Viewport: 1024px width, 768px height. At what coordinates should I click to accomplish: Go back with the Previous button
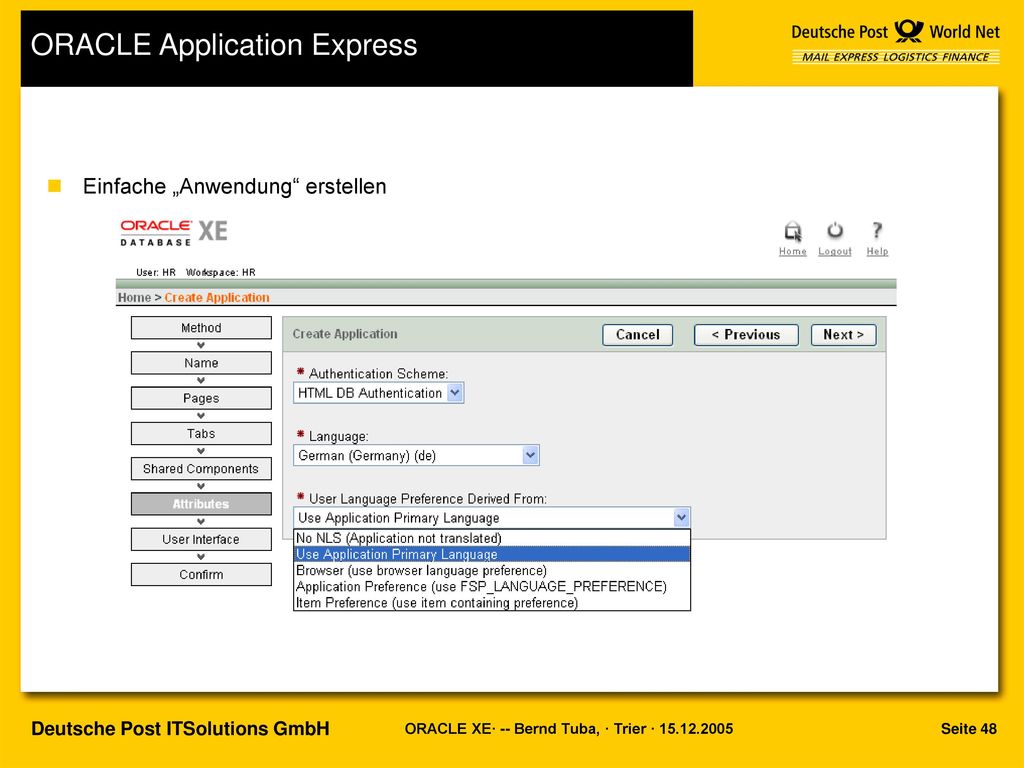tap(746, 335)
